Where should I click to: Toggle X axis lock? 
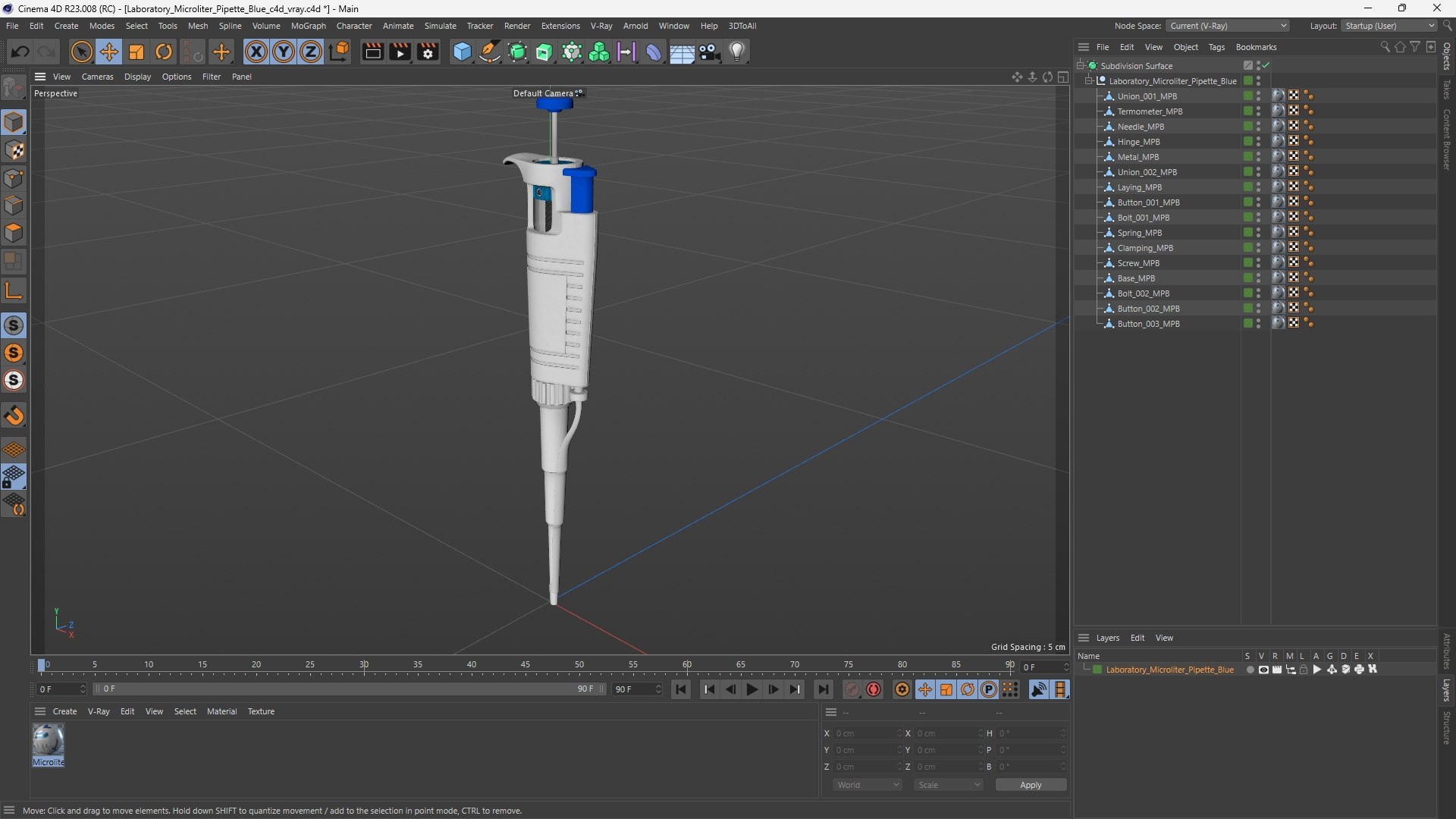256,52
